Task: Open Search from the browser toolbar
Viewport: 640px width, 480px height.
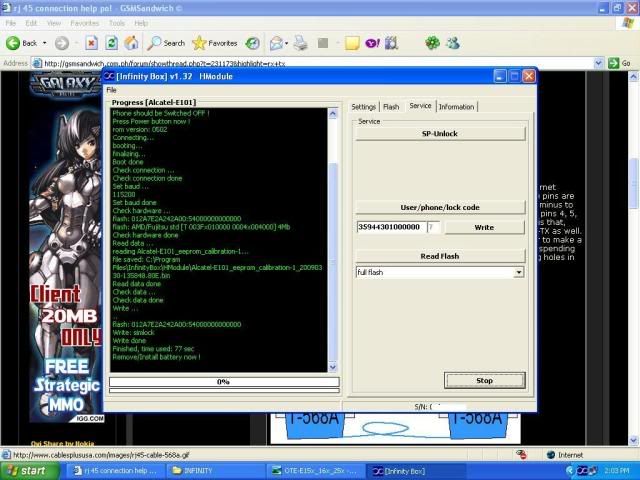Action: click(x=166, y=43)
